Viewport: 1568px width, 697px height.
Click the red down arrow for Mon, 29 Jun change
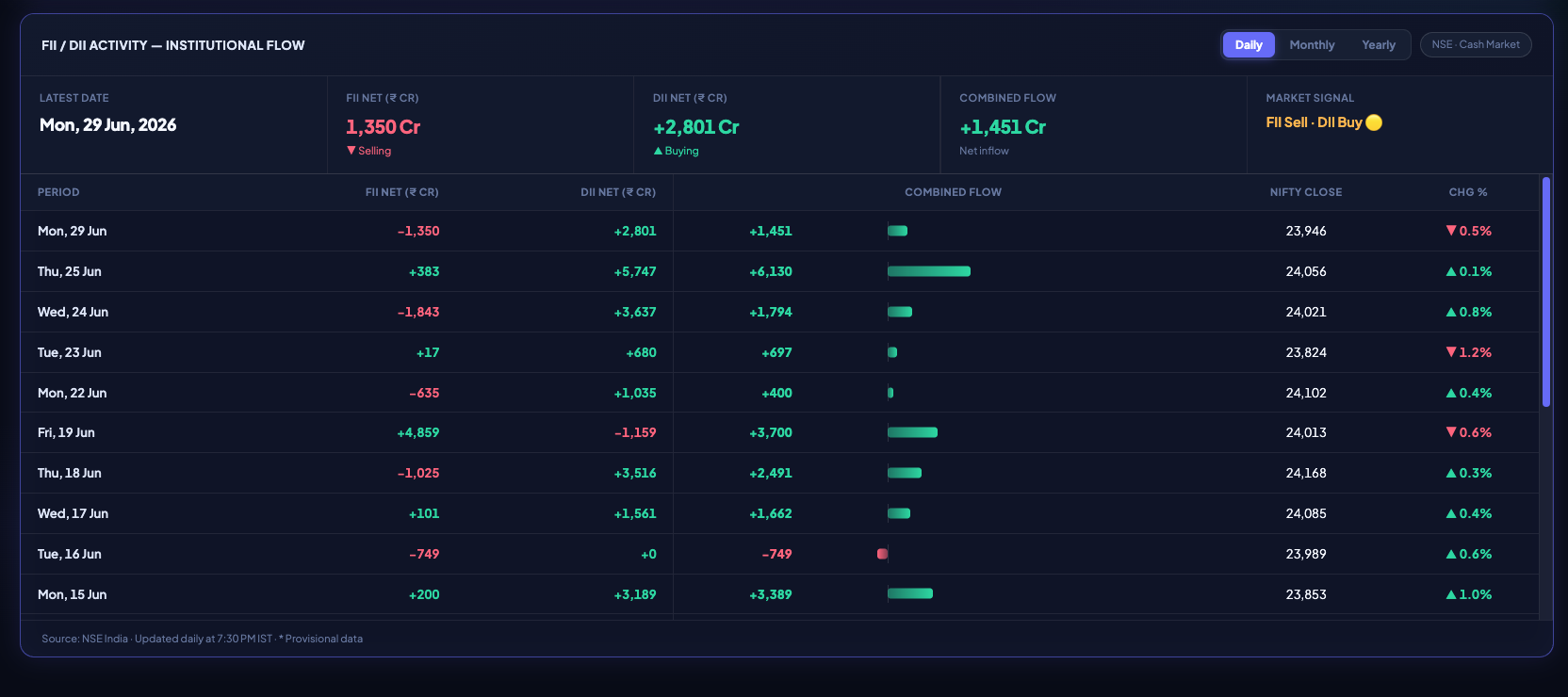[1451, 231]
